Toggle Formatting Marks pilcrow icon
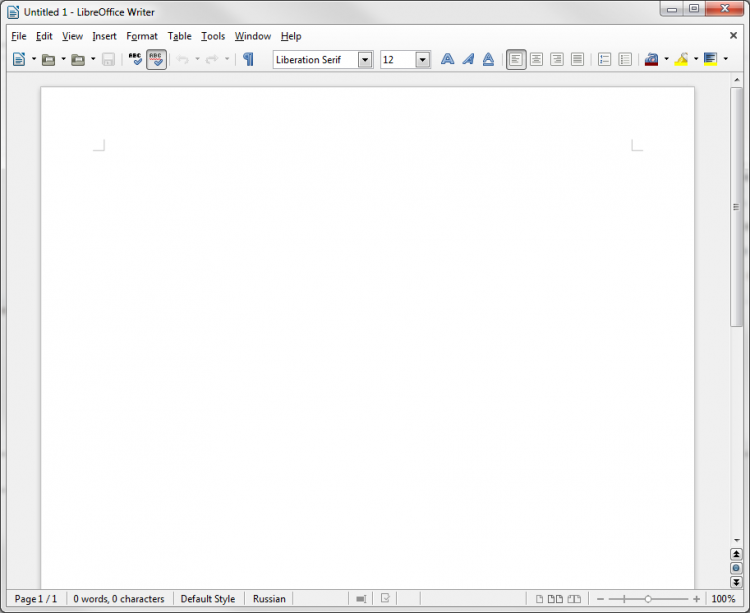Viewport: 750px width, 613px height. [248, 59]
